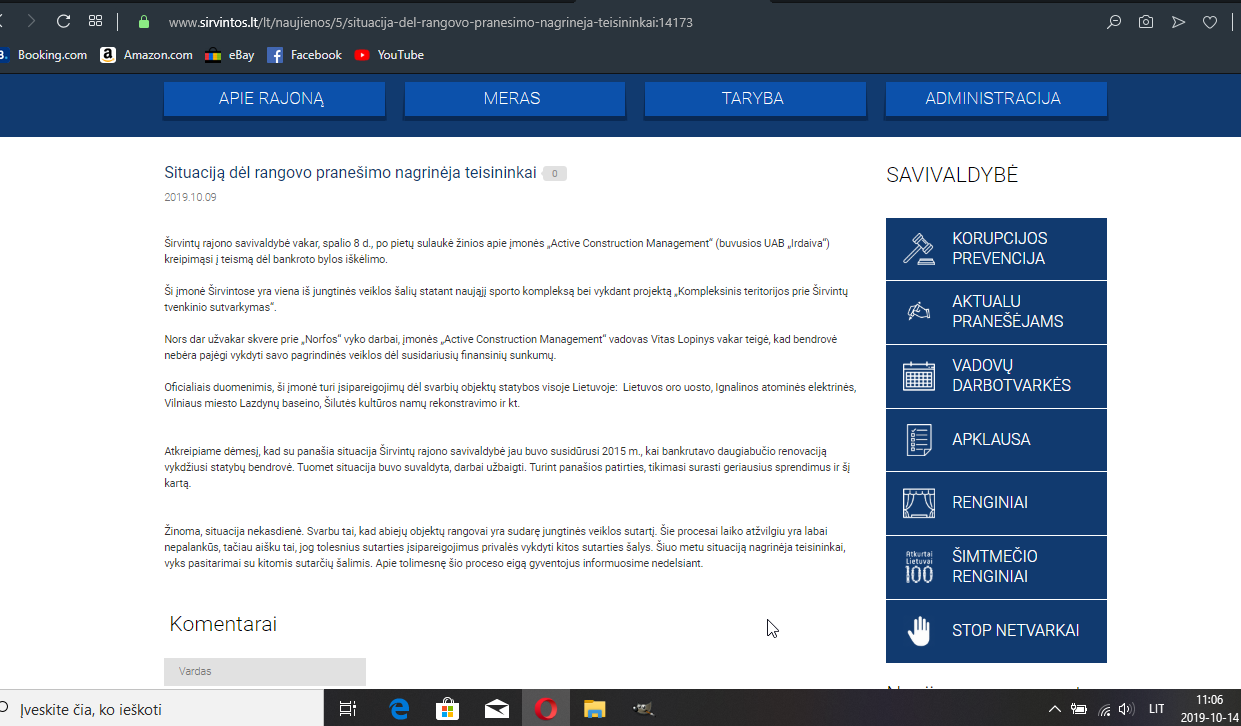Add page to bookmarks with heart icon
Screen dimensions: 1241x726
tap(1209, 22)
